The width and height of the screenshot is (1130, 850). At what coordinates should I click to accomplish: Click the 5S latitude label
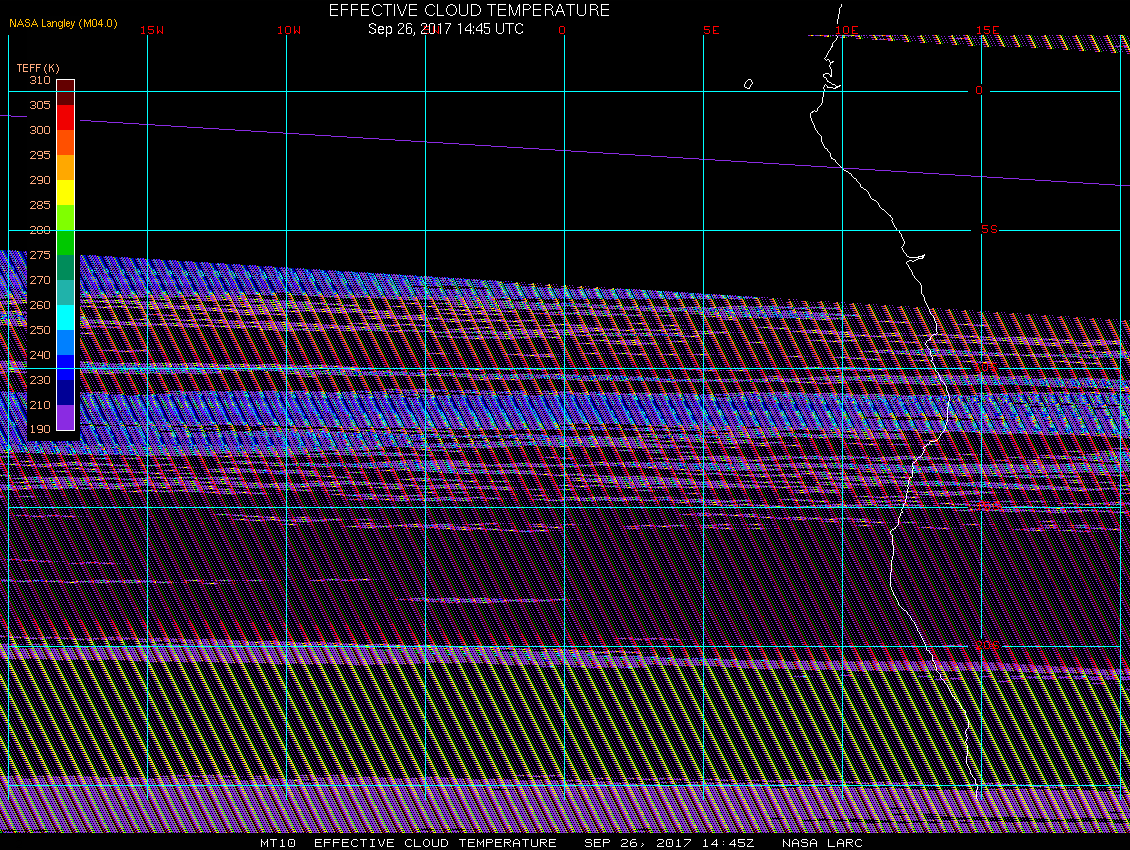tap(989, 229)
